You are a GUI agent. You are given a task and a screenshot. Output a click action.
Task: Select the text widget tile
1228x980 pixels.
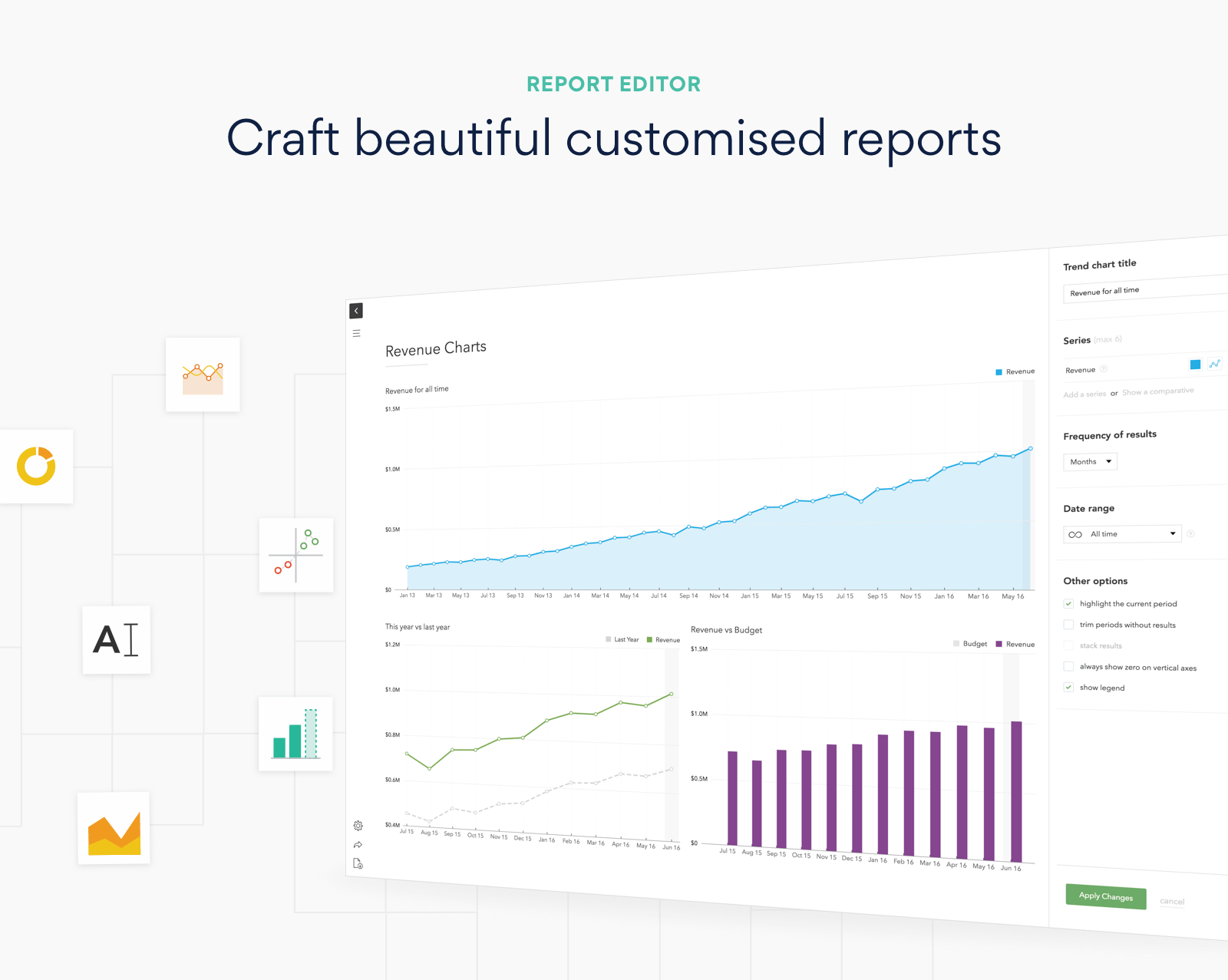point(117,640)
